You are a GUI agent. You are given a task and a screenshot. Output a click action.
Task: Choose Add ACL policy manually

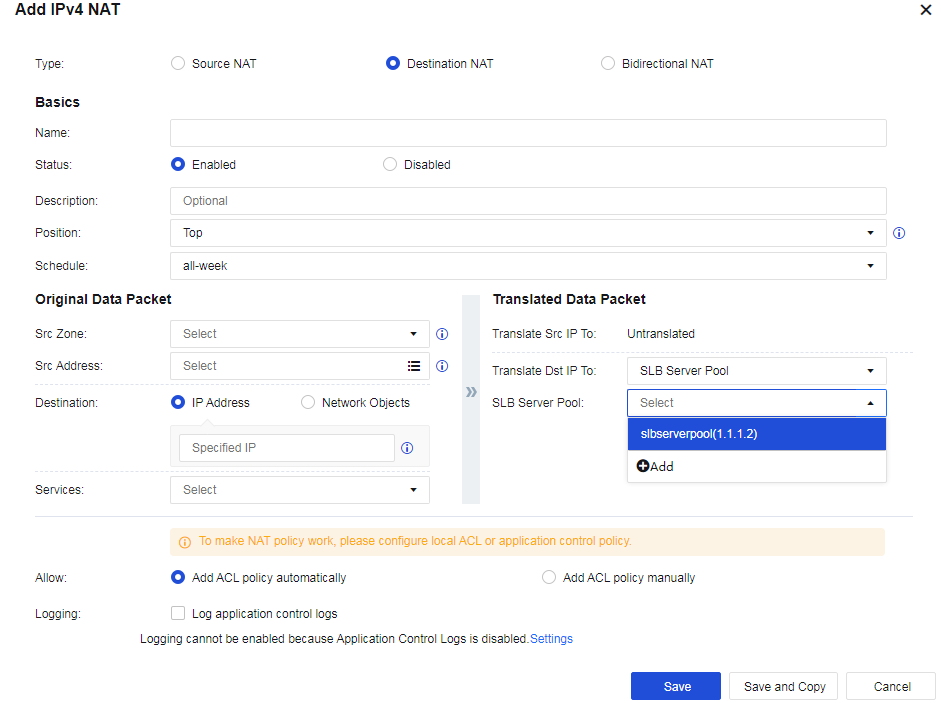549,578
